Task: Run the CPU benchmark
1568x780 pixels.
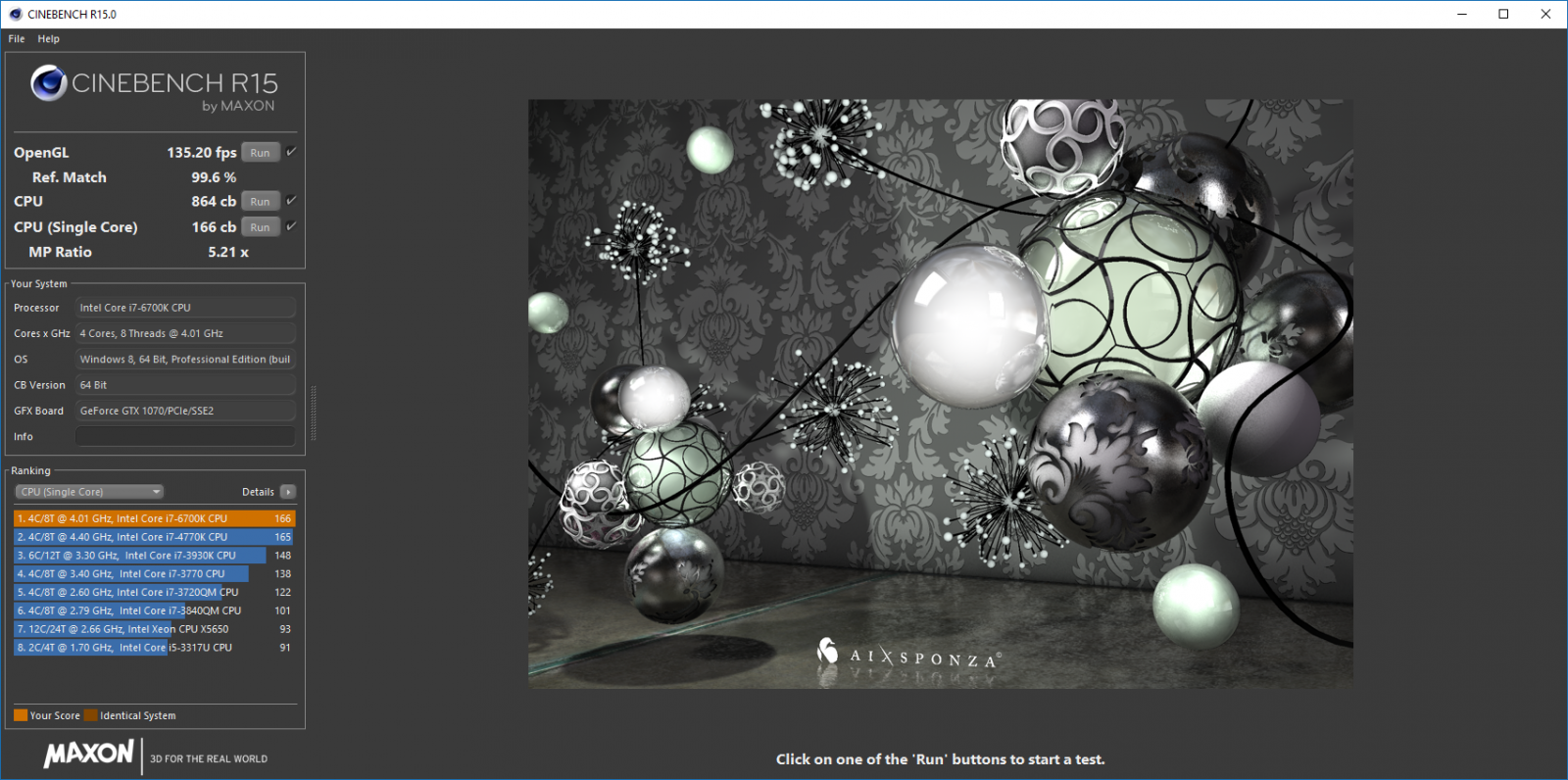Action: 261,202
